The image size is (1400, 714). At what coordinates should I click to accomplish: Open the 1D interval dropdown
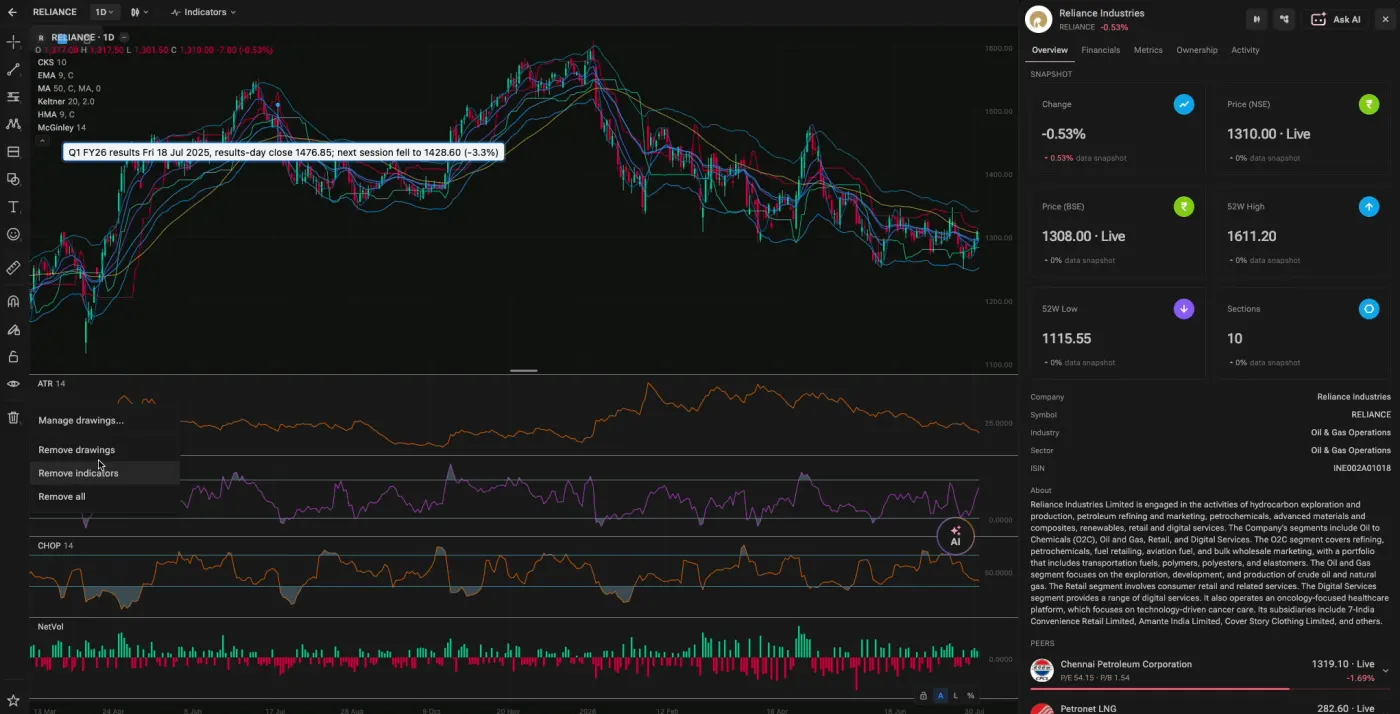click(x=103, y=12)
